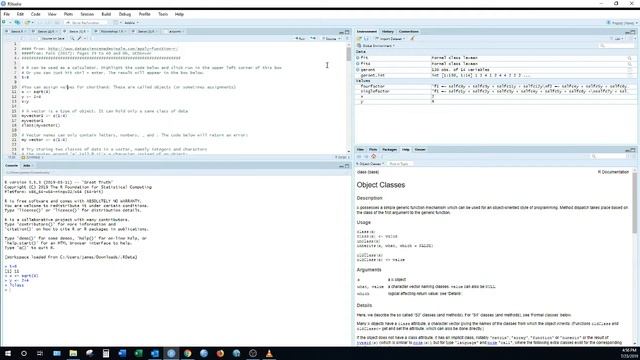
Task: Click the load workspace icon in Environment
Action: click(360, 39)
